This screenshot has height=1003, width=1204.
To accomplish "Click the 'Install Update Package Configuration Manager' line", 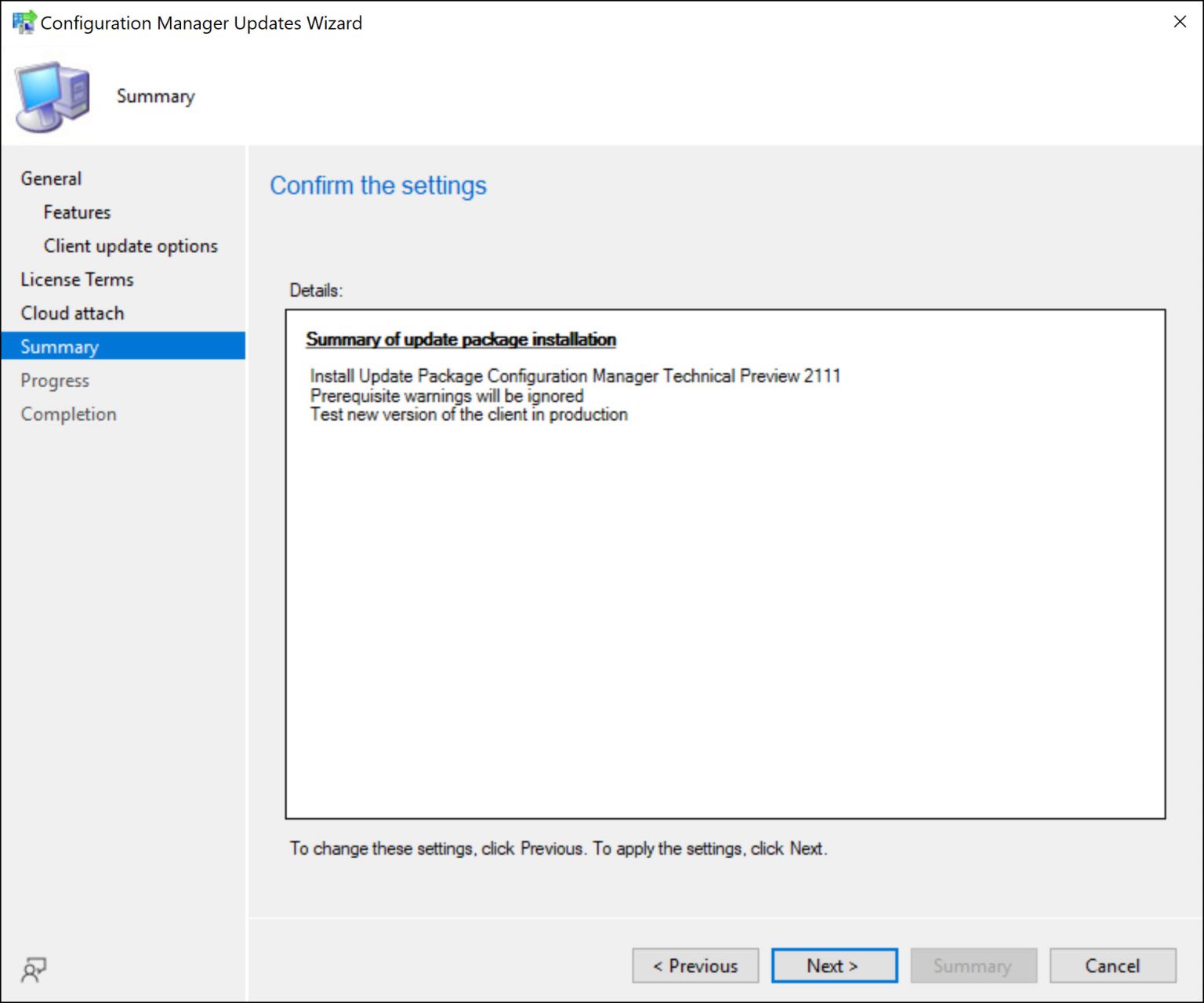I will tap(575, 376).
